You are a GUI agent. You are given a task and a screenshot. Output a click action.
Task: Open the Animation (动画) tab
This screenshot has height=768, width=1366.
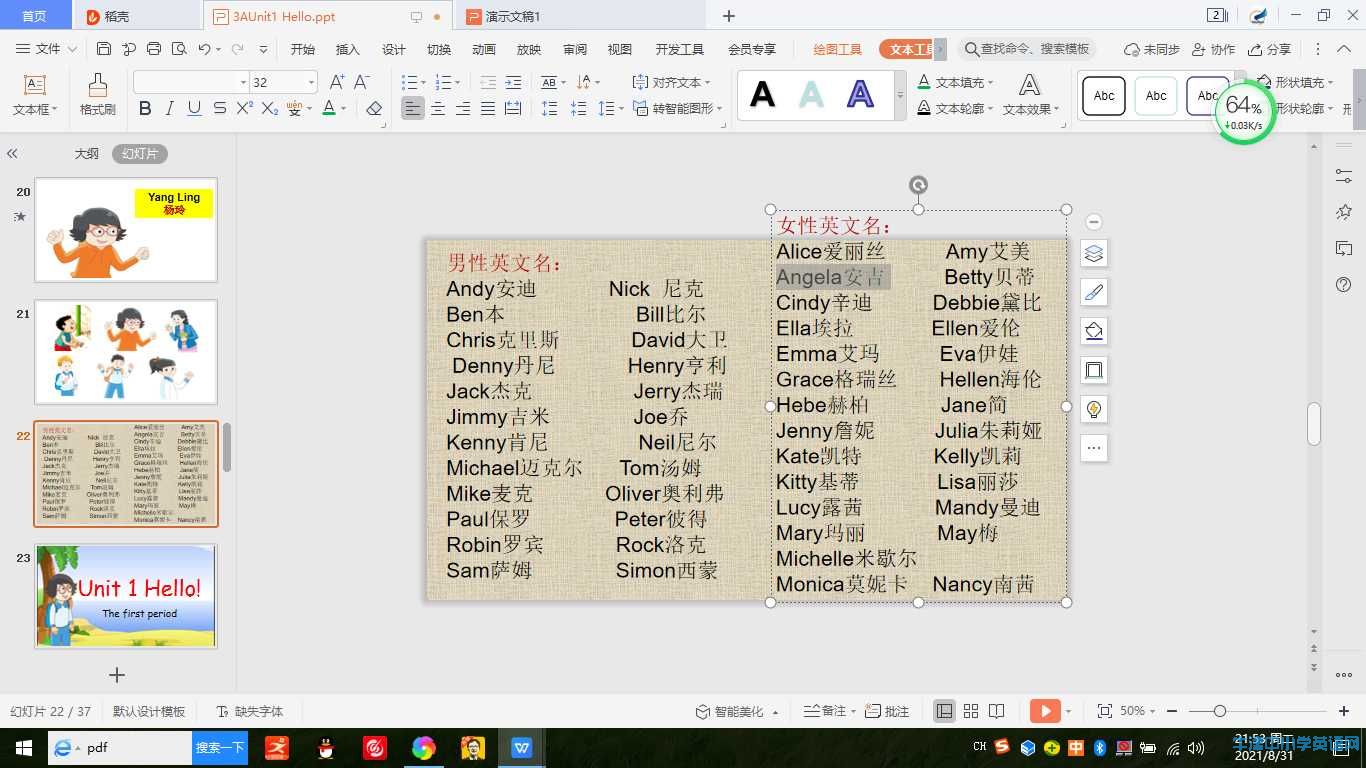click(484, 49)
